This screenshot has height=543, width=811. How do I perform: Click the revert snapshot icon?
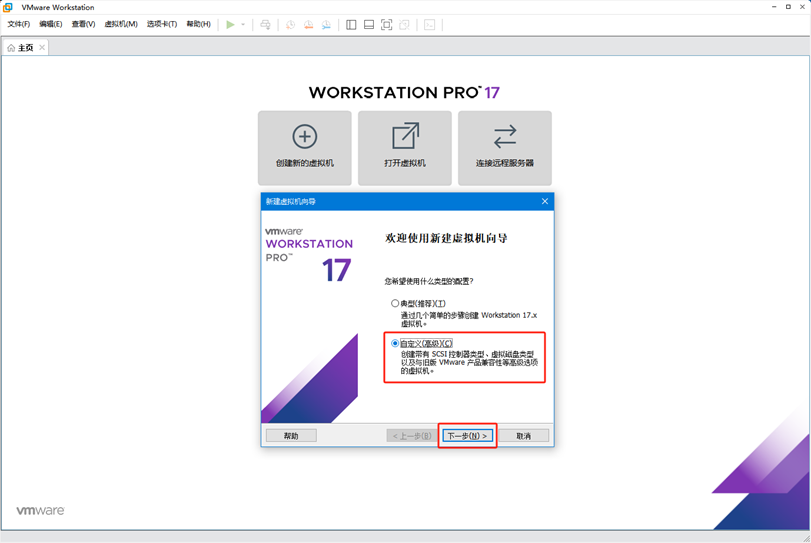(x=308, y=24)
